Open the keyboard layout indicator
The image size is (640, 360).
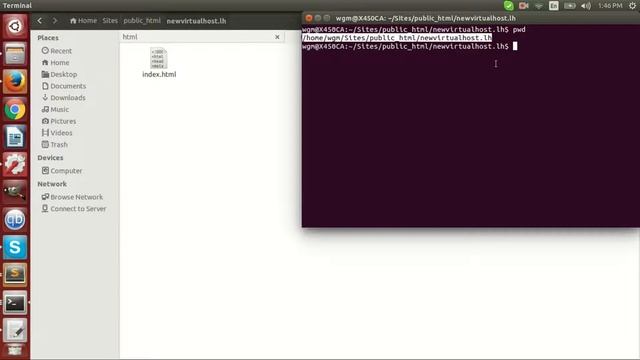pyautogui.click(x=554, y=6)
